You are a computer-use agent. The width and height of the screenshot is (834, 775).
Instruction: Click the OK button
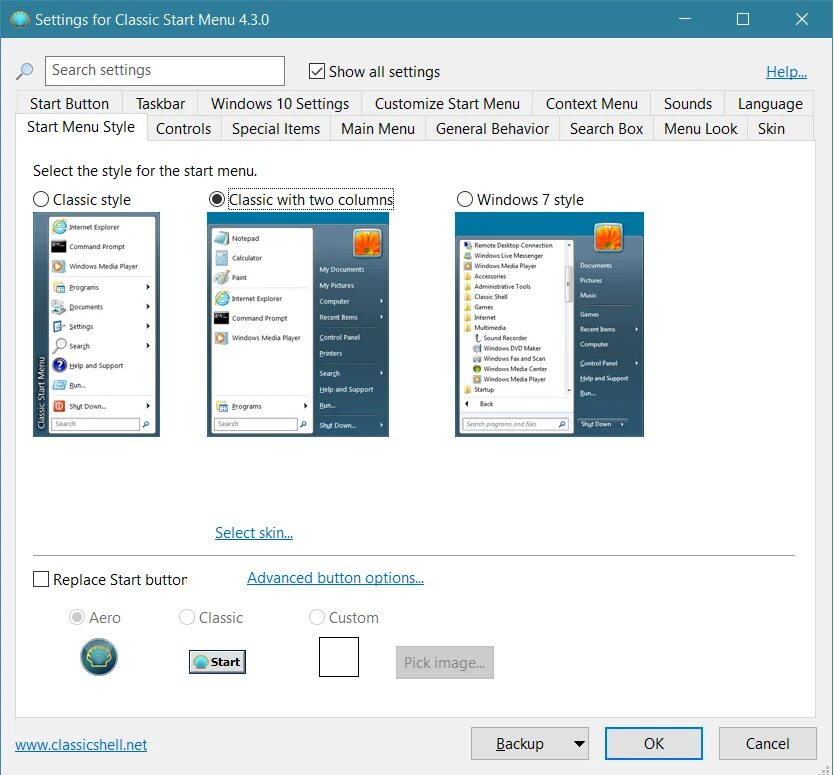[x=654, y=744]
